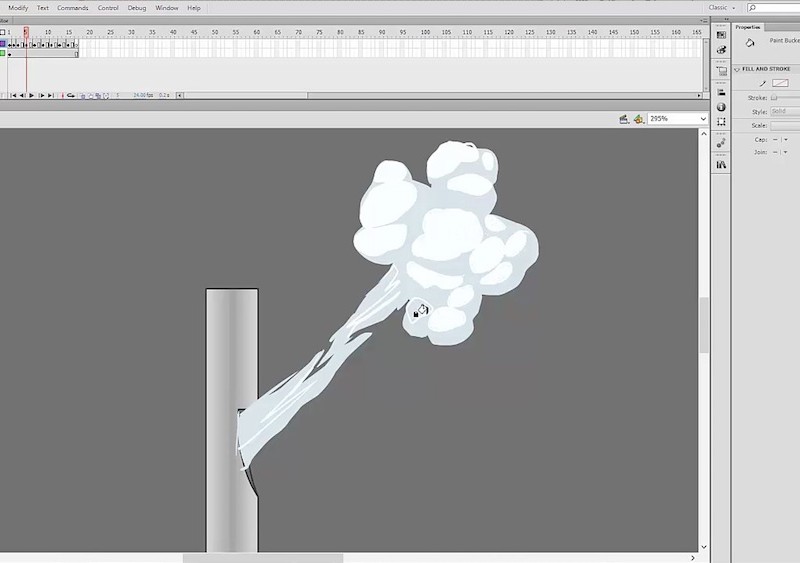Open the Classic workspace dropdown
The image size is (800, 563).
point(722,7)
